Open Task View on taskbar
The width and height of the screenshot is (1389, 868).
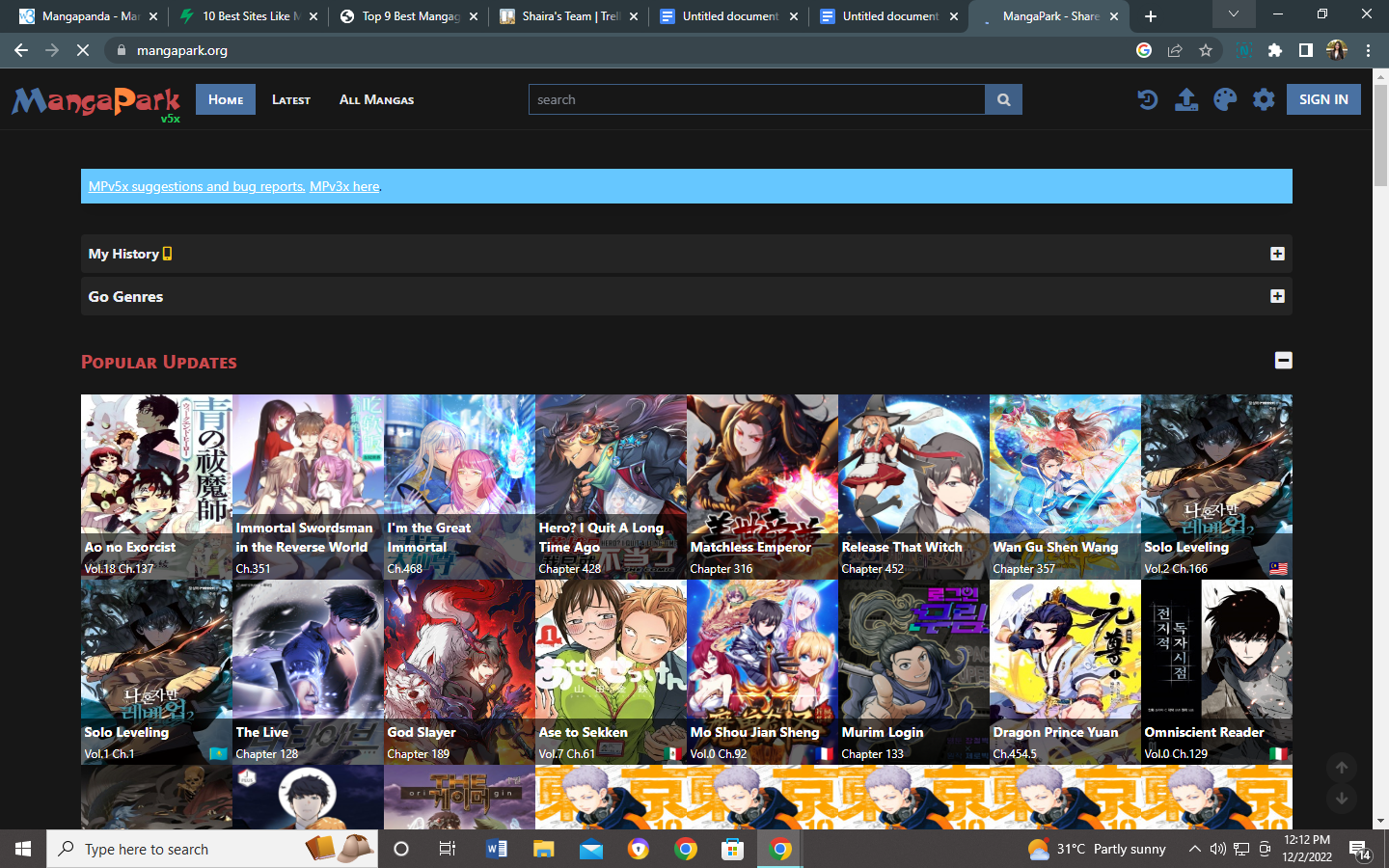point(448,849)
